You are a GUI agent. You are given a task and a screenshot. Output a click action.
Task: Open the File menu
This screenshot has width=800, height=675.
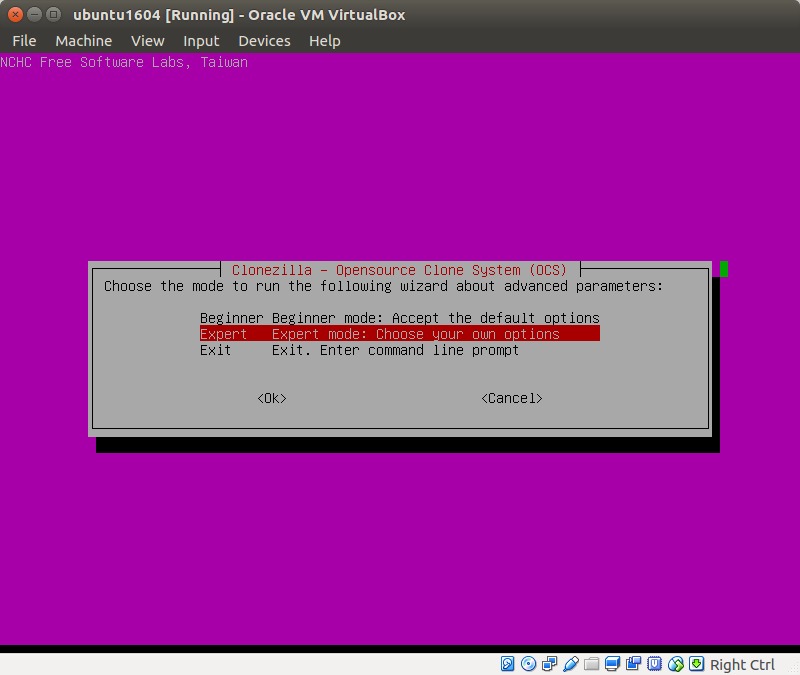tap(24, 41)
